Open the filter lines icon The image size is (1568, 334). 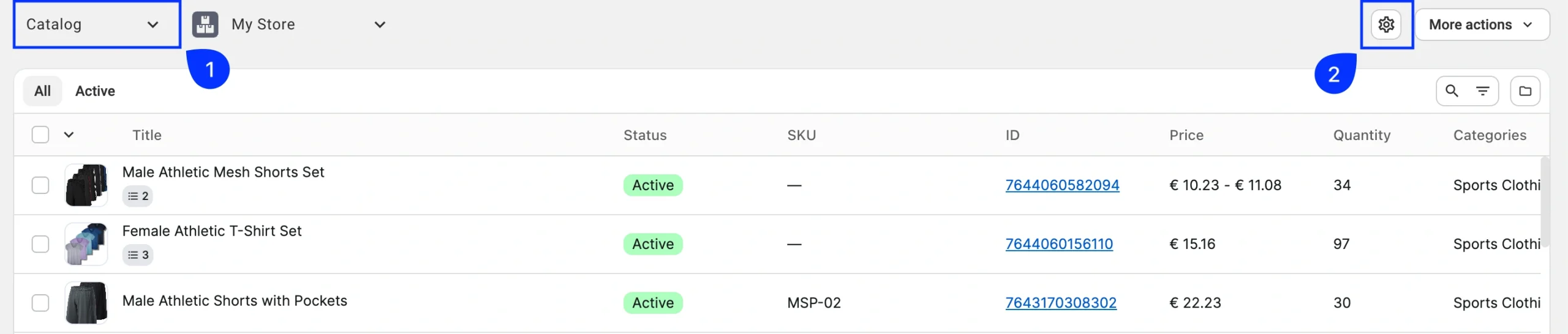(x=1483, y=91)
